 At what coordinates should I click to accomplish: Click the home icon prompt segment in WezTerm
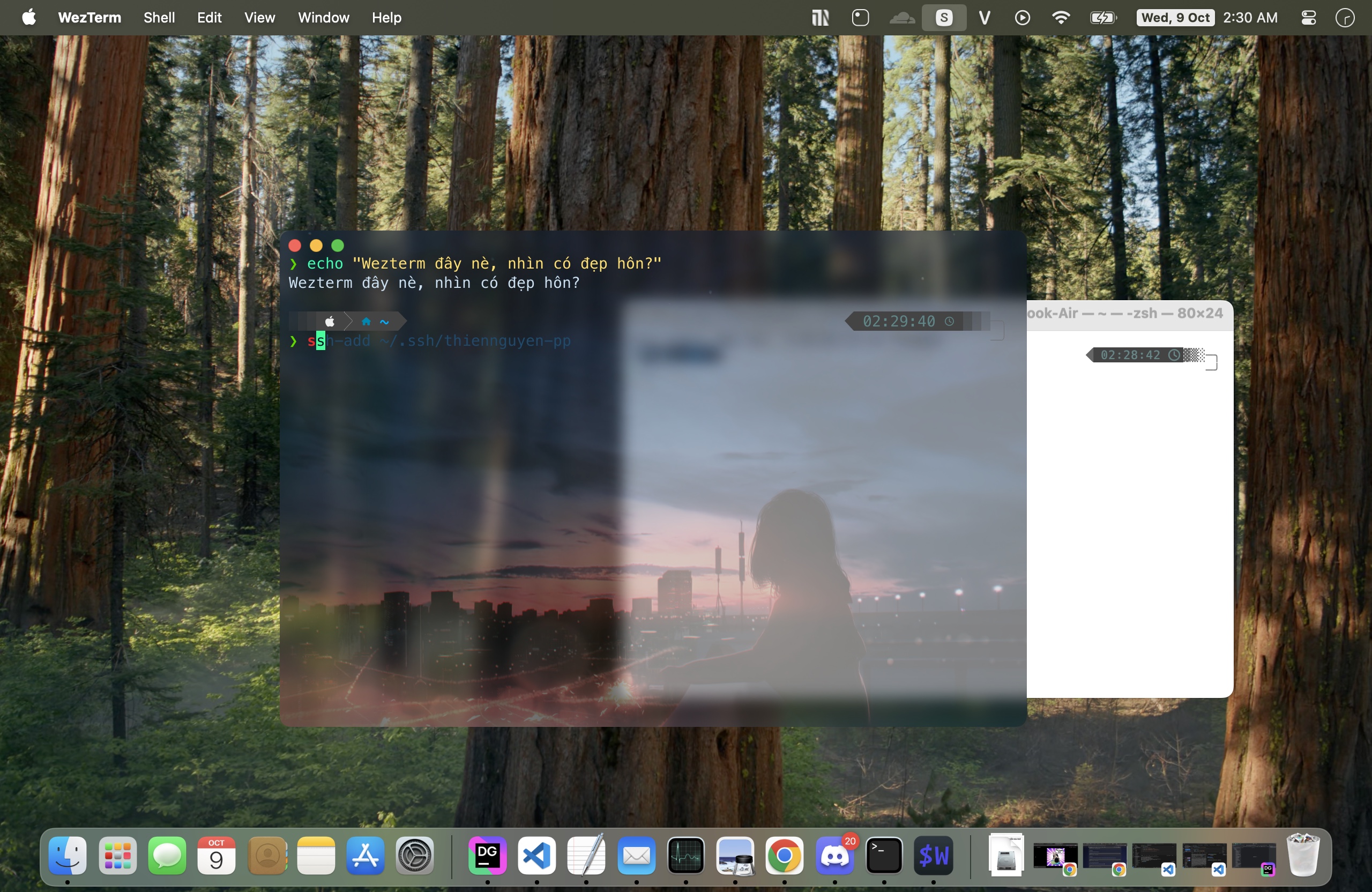[366, 321]
